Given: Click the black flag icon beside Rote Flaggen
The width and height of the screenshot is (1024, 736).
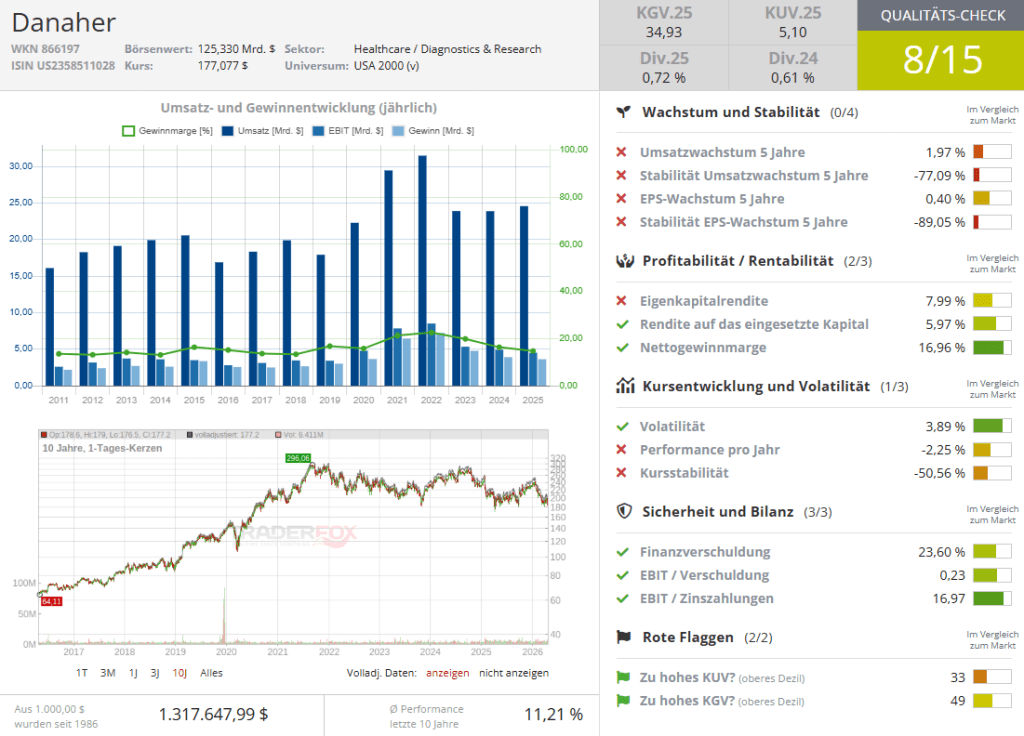Looking at the screenshot, I should coord(624,637).
